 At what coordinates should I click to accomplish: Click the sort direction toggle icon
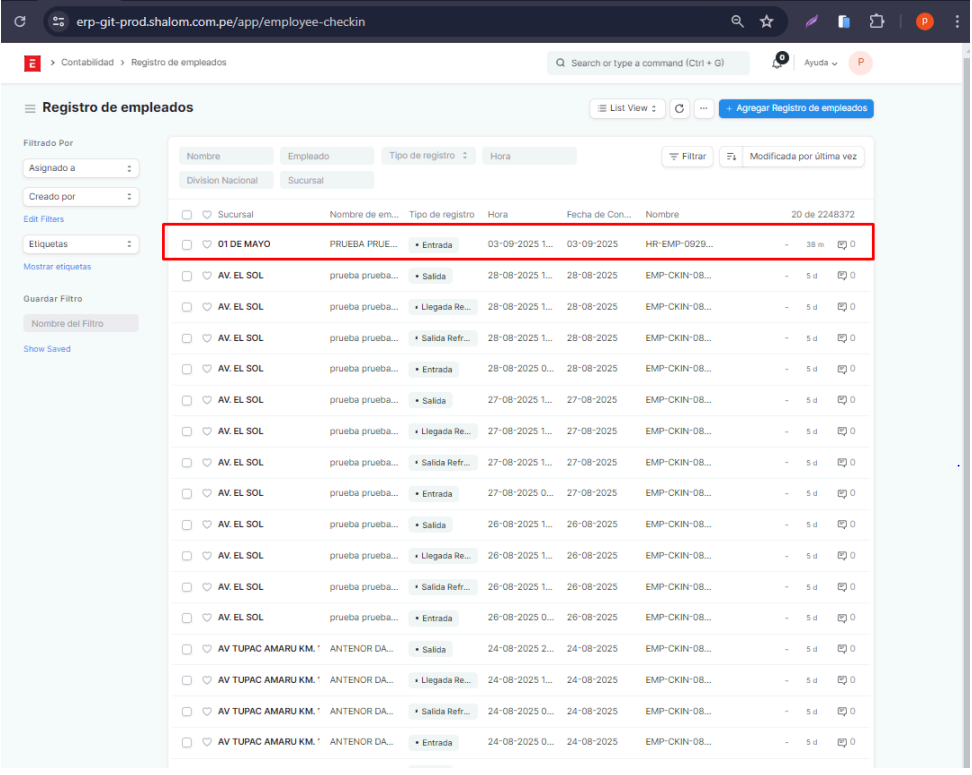pos(731,157)
